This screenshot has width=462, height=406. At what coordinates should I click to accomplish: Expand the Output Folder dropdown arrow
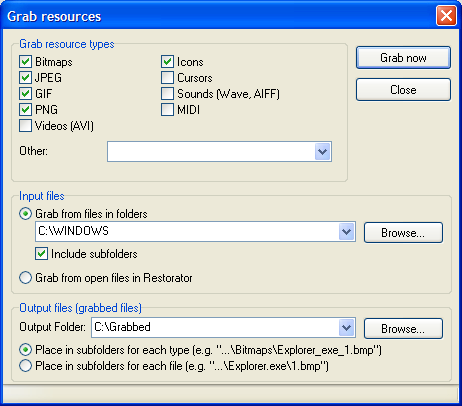point(347,327)
